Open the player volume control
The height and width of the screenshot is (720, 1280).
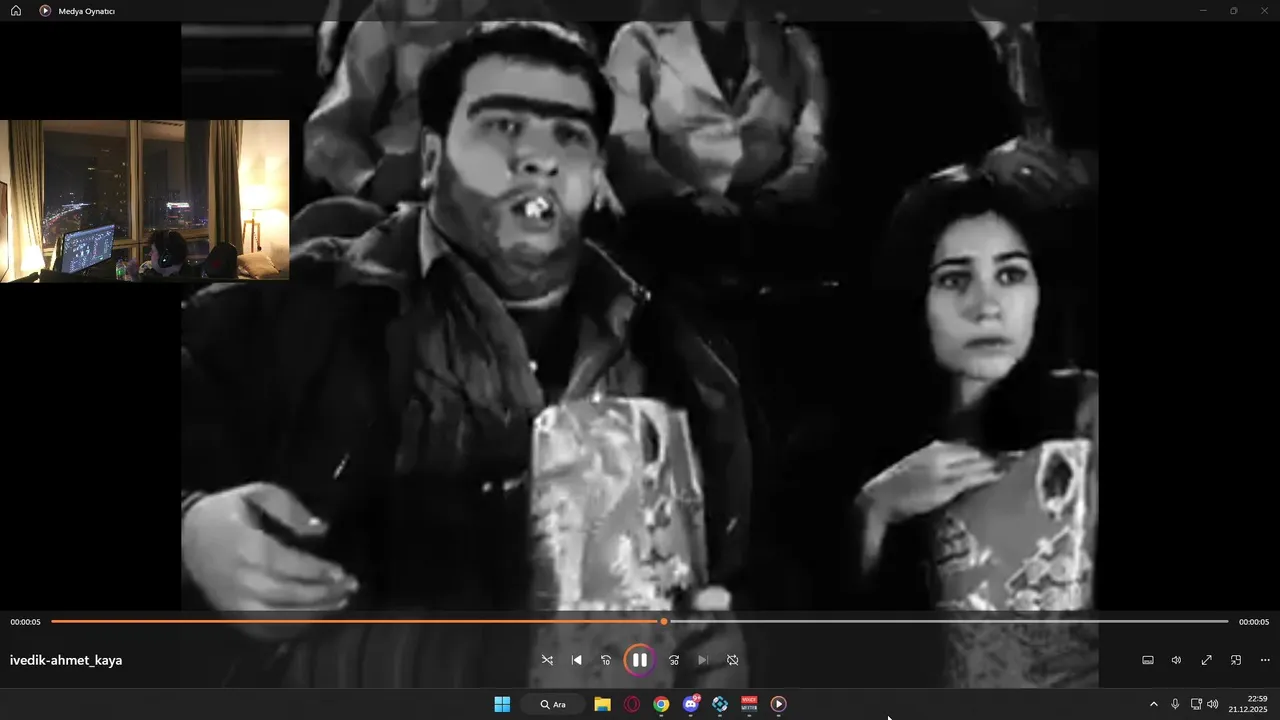(x=1177, y=660)
